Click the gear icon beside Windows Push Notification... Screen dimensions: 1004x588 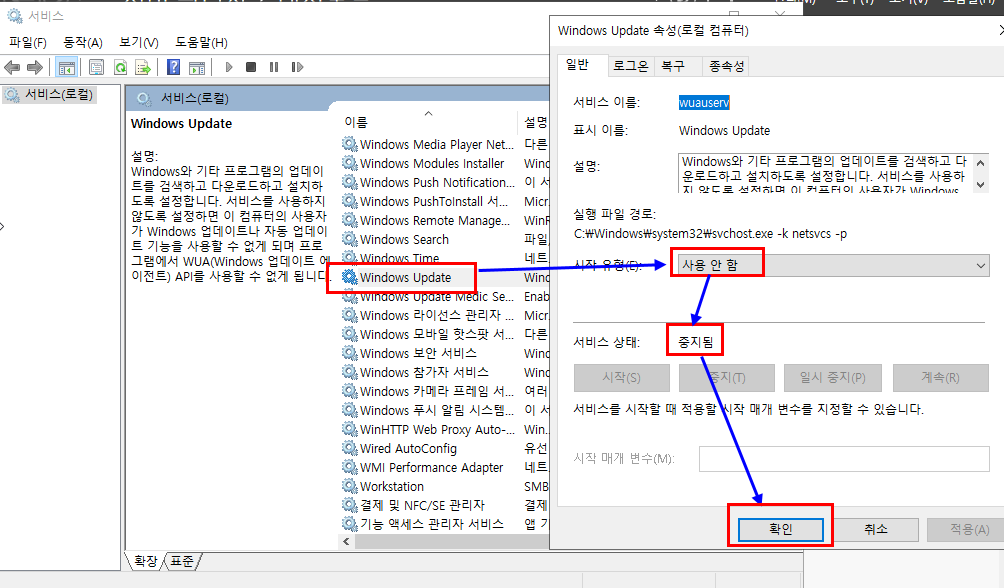[x=350, y=182]
